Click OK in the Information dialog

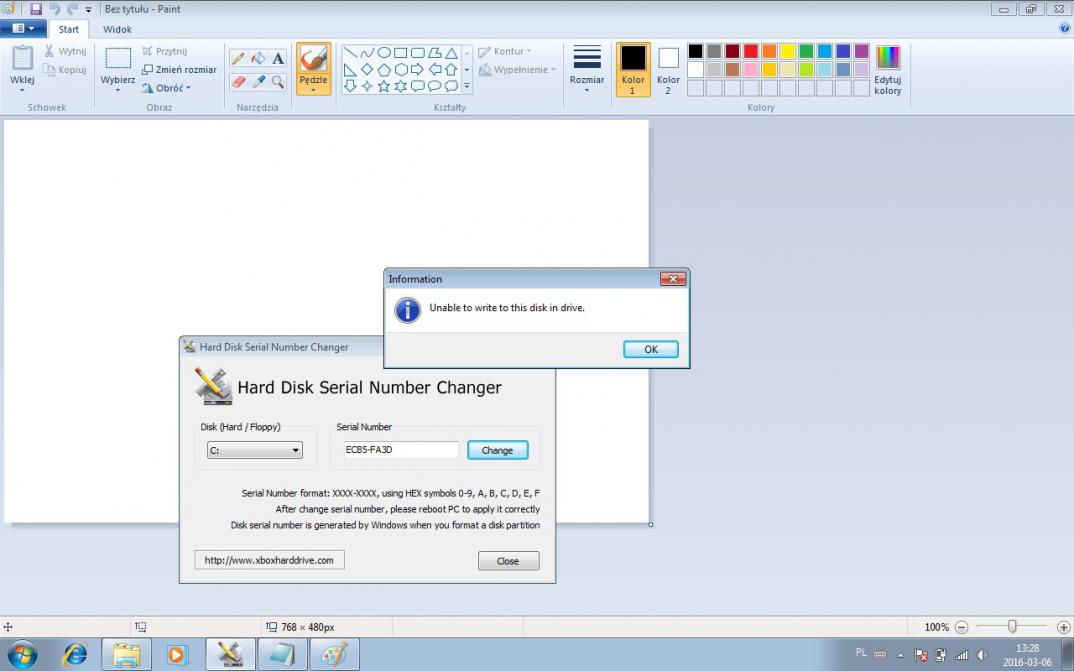(x=651, y=349)
